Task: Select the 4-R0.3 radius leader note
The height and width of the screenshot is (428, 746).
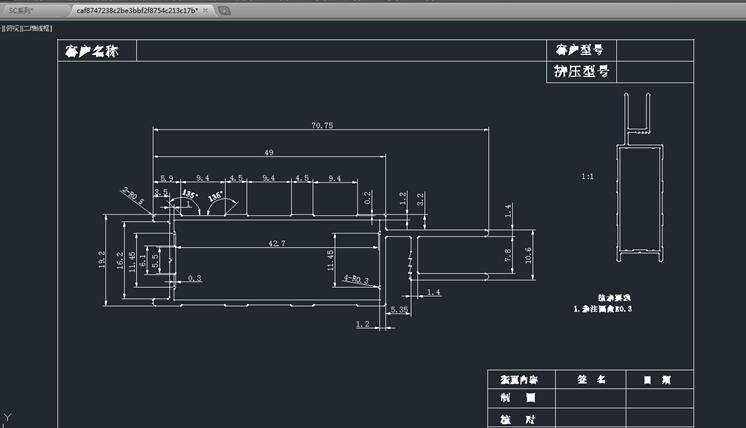Action: click(x=356, y=279)
